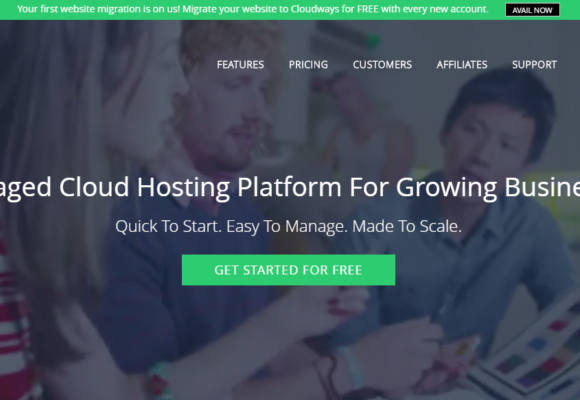Click the 'Quick To Start' tagline text

point(288,226)
